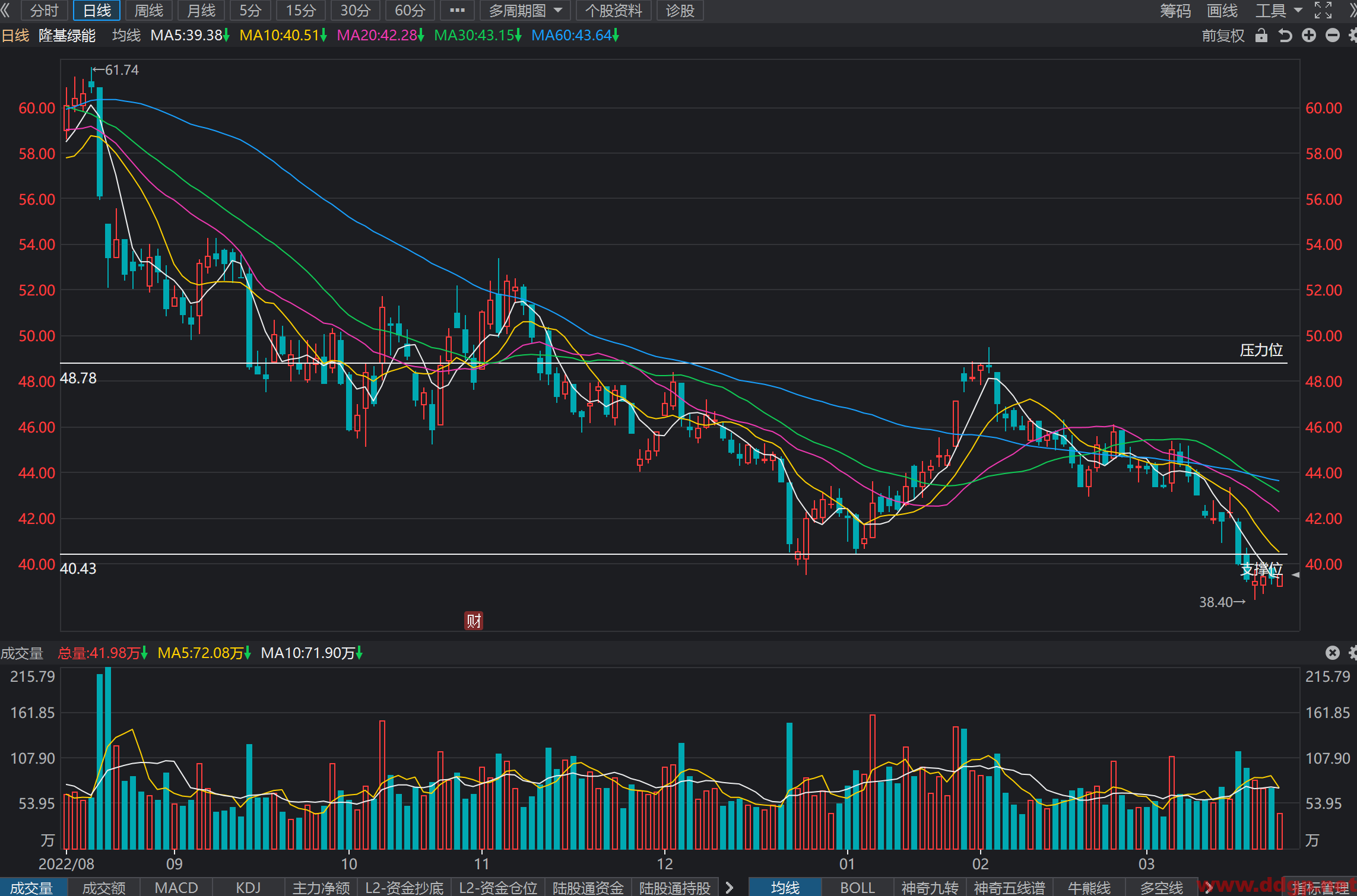
Task: Click the undo arrow icon in chart header
Action: 1285,36
